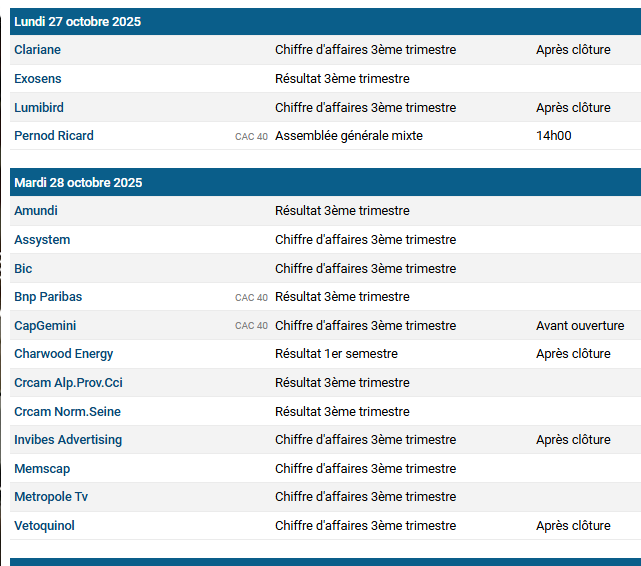Image resolution: width=641 pixels, height=566 pixels.
Task: Click Chiffre d'affaires 3ème trimestre for Invibes Advertising
Action: point(365,440)
